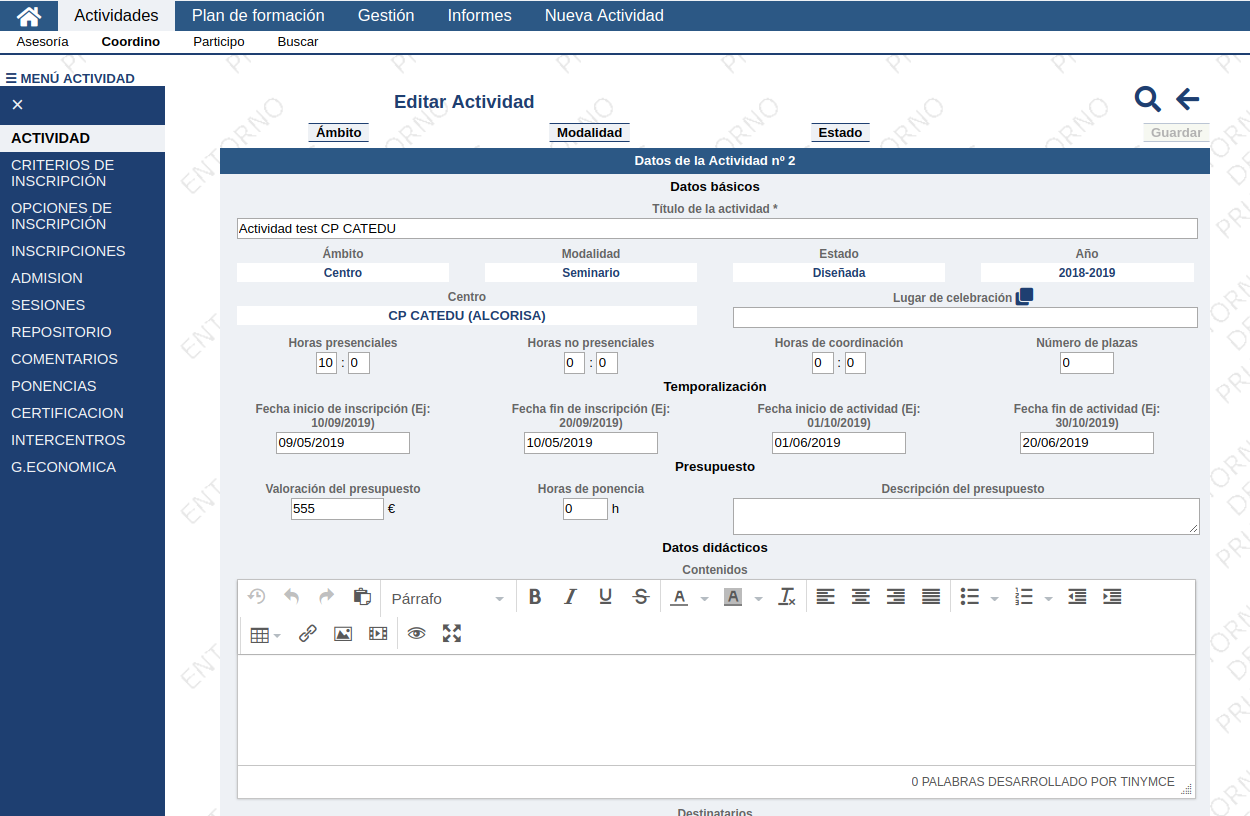Increase text indent
The width and height of the screenshot is (1250, 816).
click(1112, 597)
